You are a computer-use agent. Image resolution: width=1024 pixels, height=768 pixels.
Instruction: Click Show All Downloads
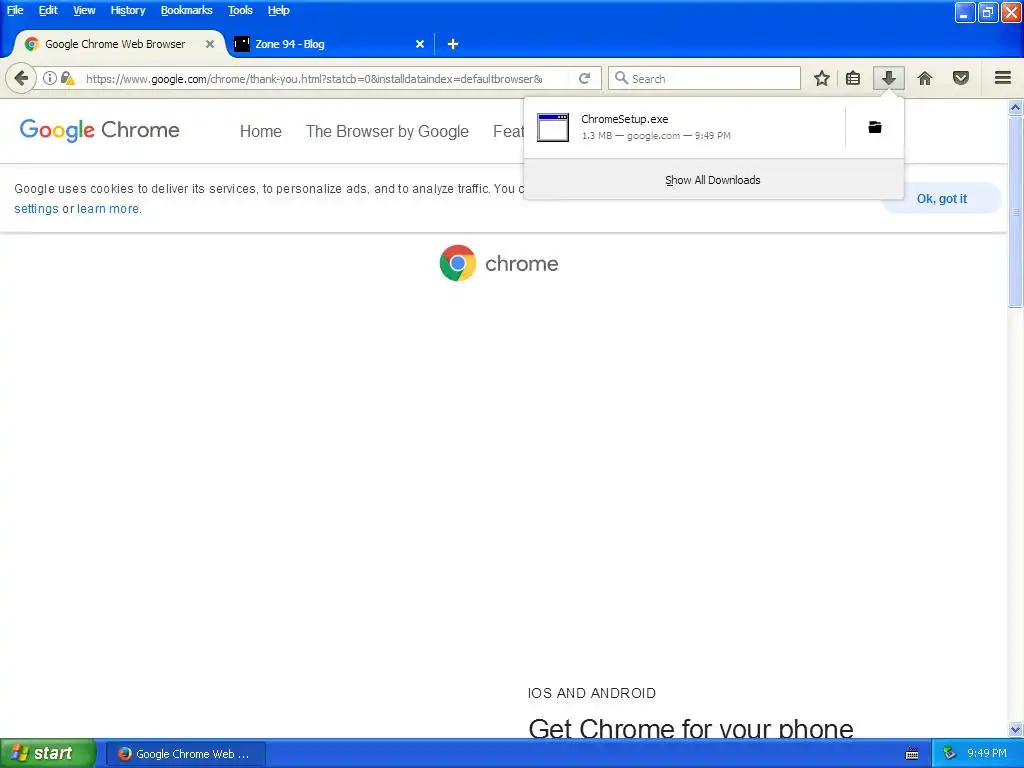point(713,180)
